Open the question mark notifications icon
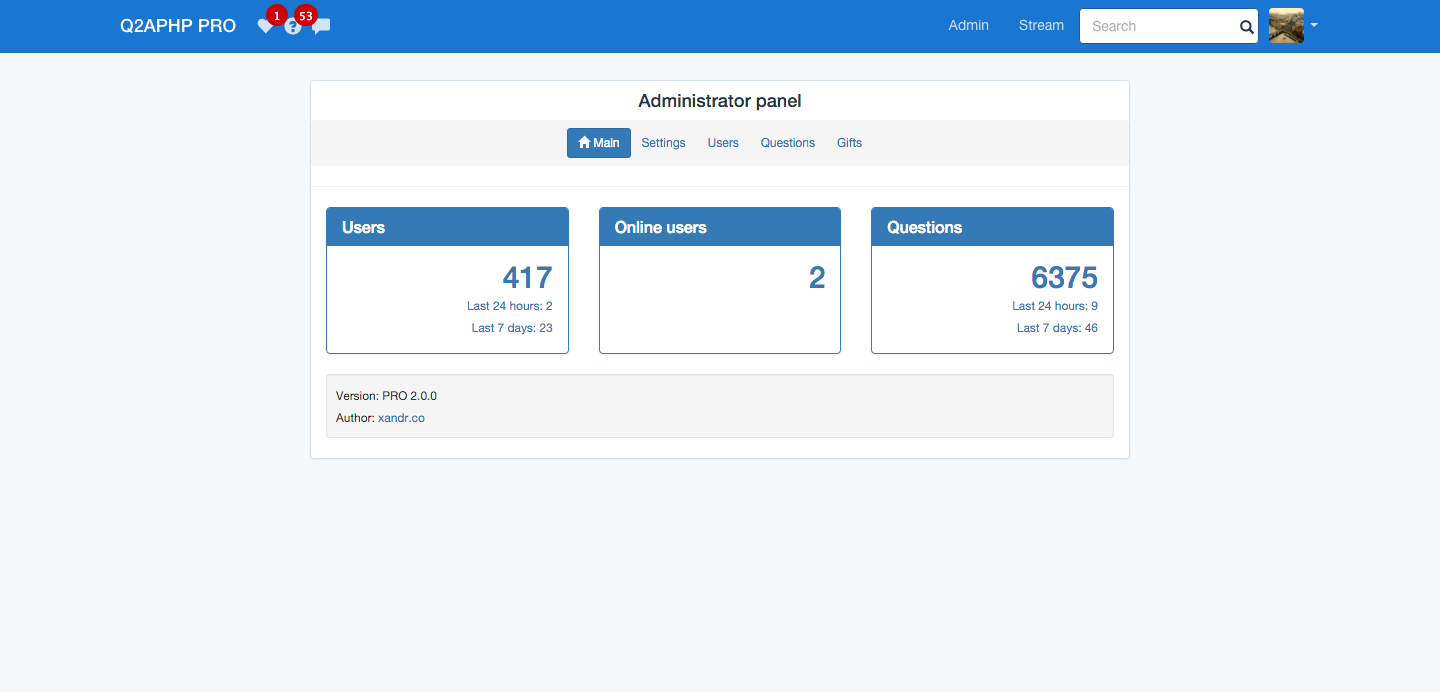The height and width of the screenshot is (692, 1440). (x=292, y=28)
